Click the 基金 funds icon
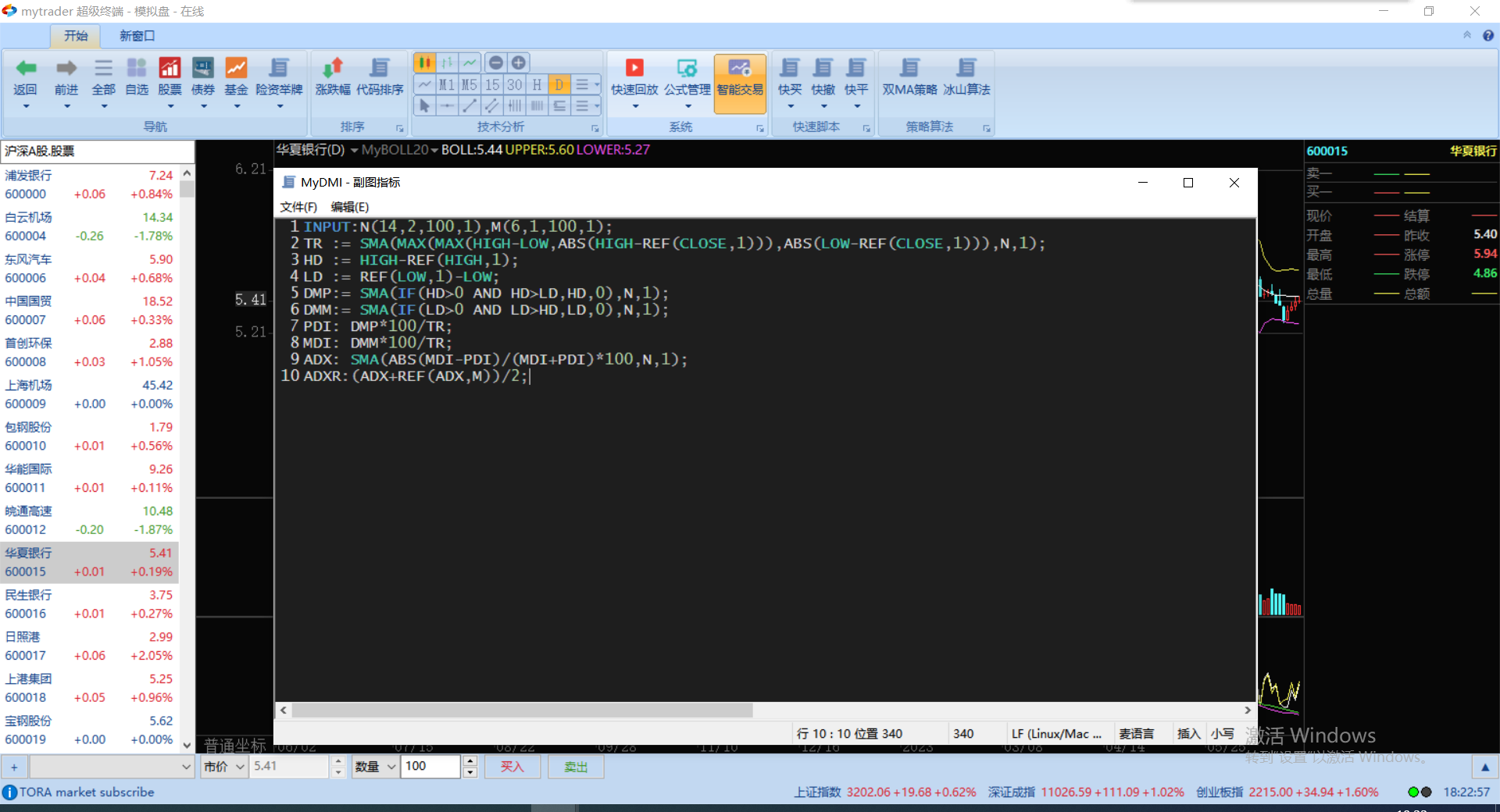Screen dimensions: 1500x812 point(236,68)
